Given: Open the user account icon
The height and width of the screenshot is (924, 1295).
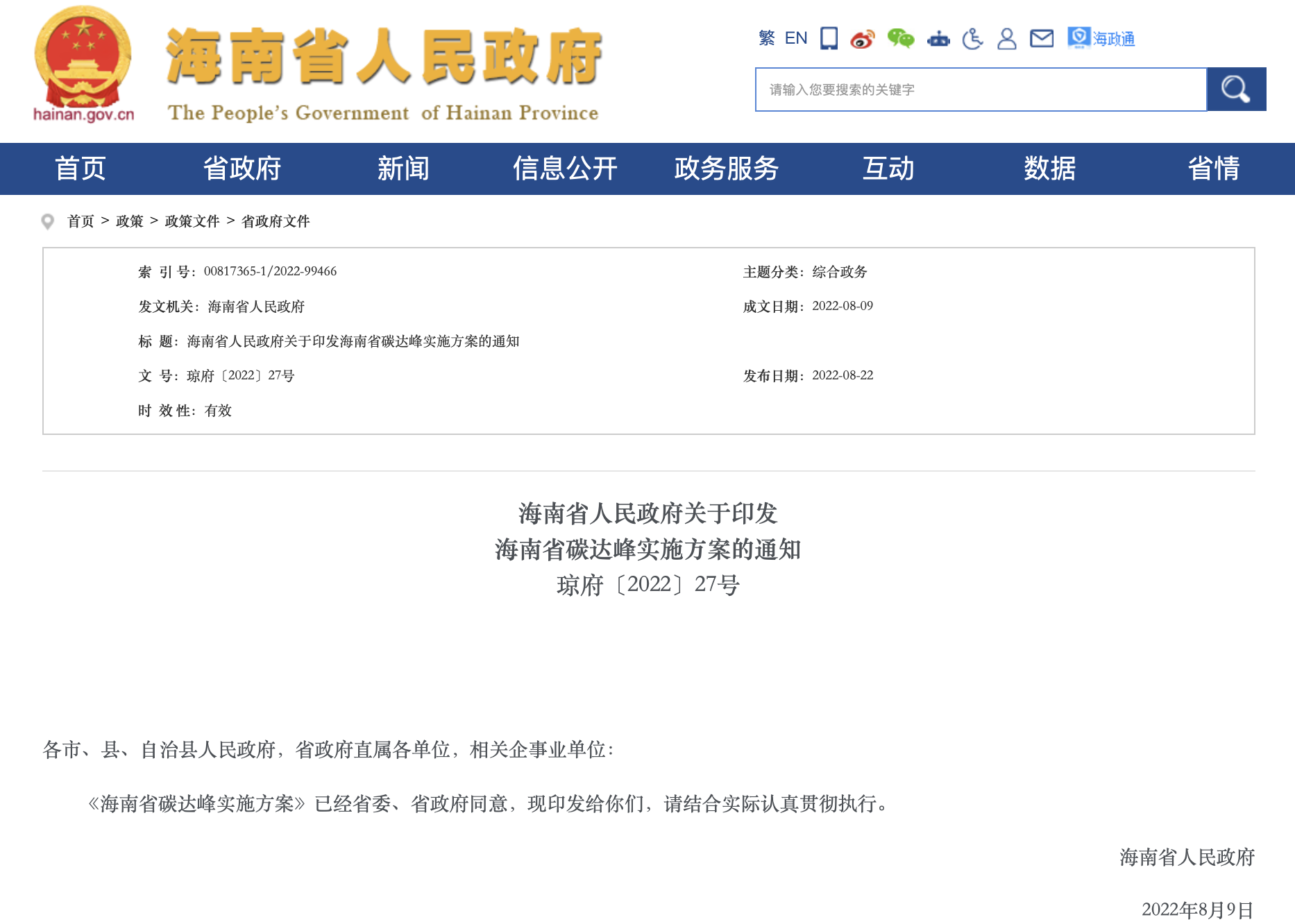Looking at the screenshot, I should click(1006, 39).
